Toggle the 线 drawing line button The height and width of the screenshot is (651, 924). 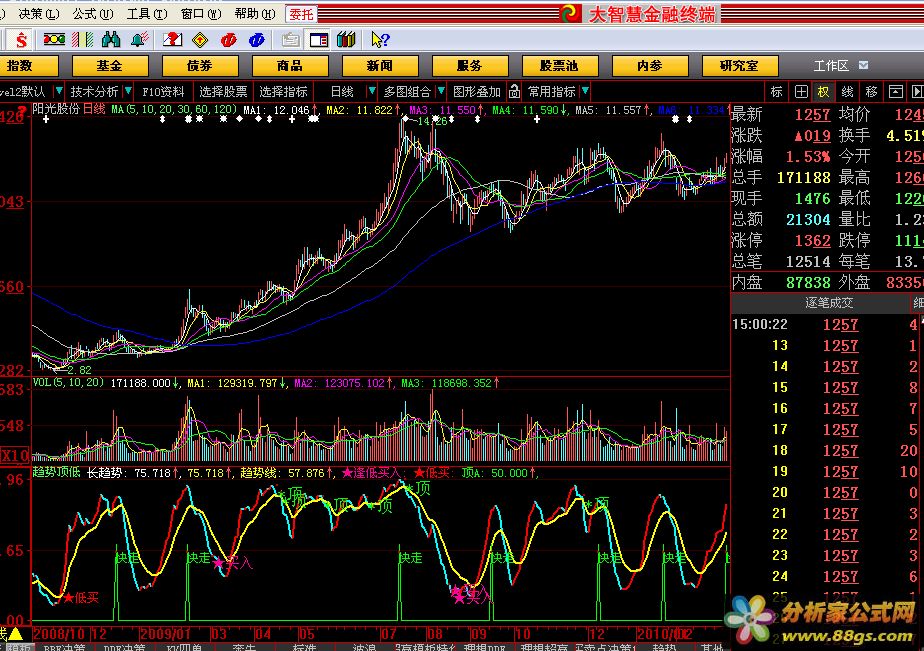pyautogui.click(x=847, y=91)
